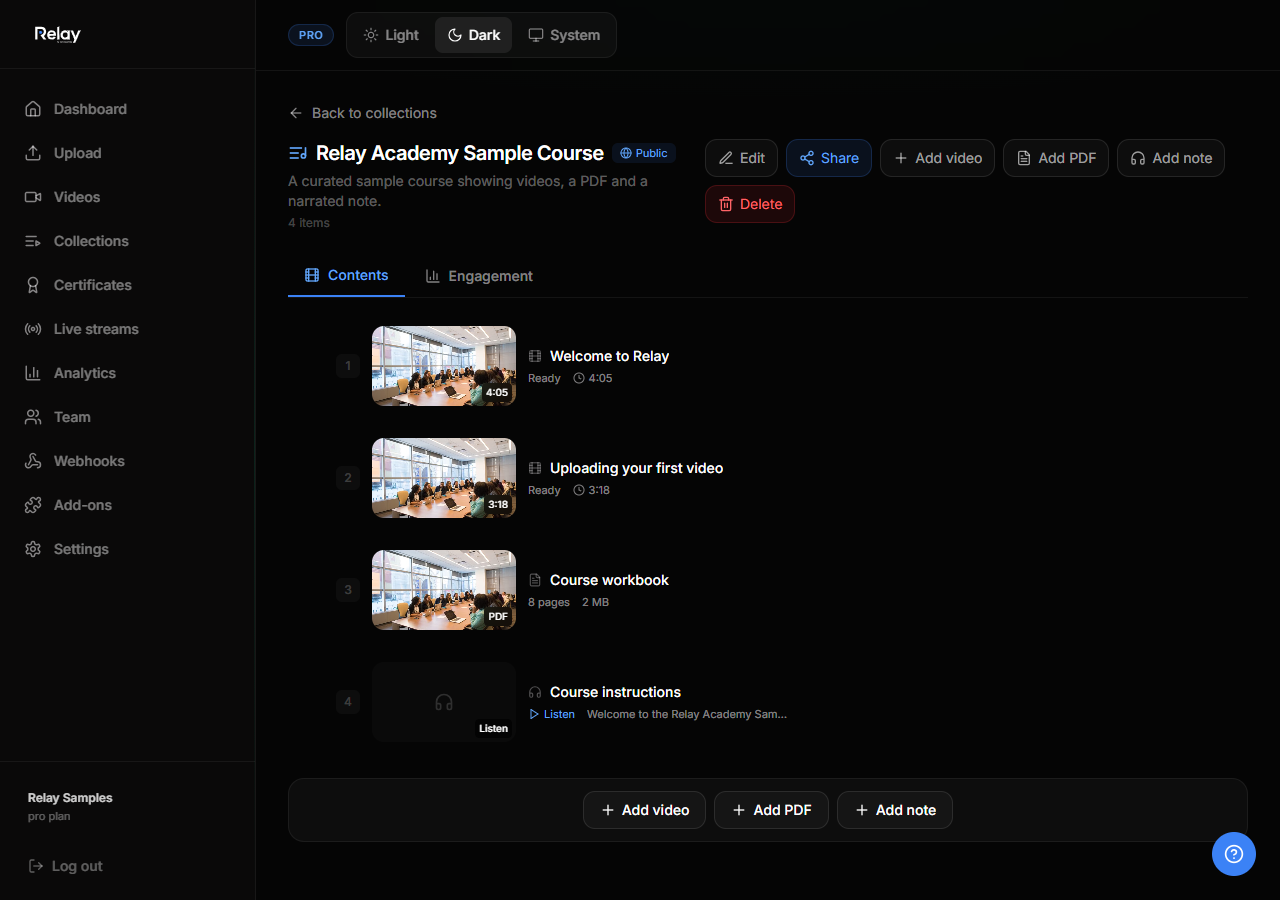The image size is (1280, 900).
Task: Click the Dashboard home icon
Action: (x=33, y=109)
